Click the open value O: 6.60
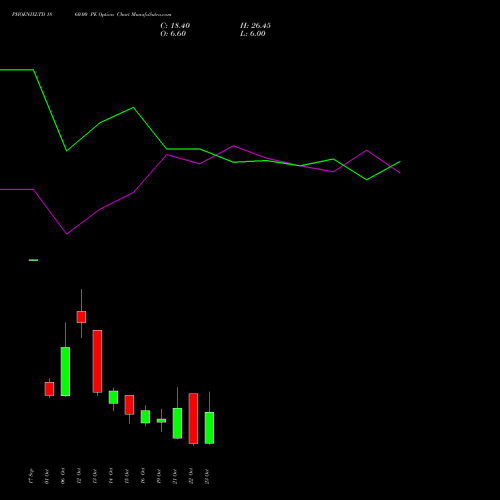This screenshot has width=500, height=500. 173,34
